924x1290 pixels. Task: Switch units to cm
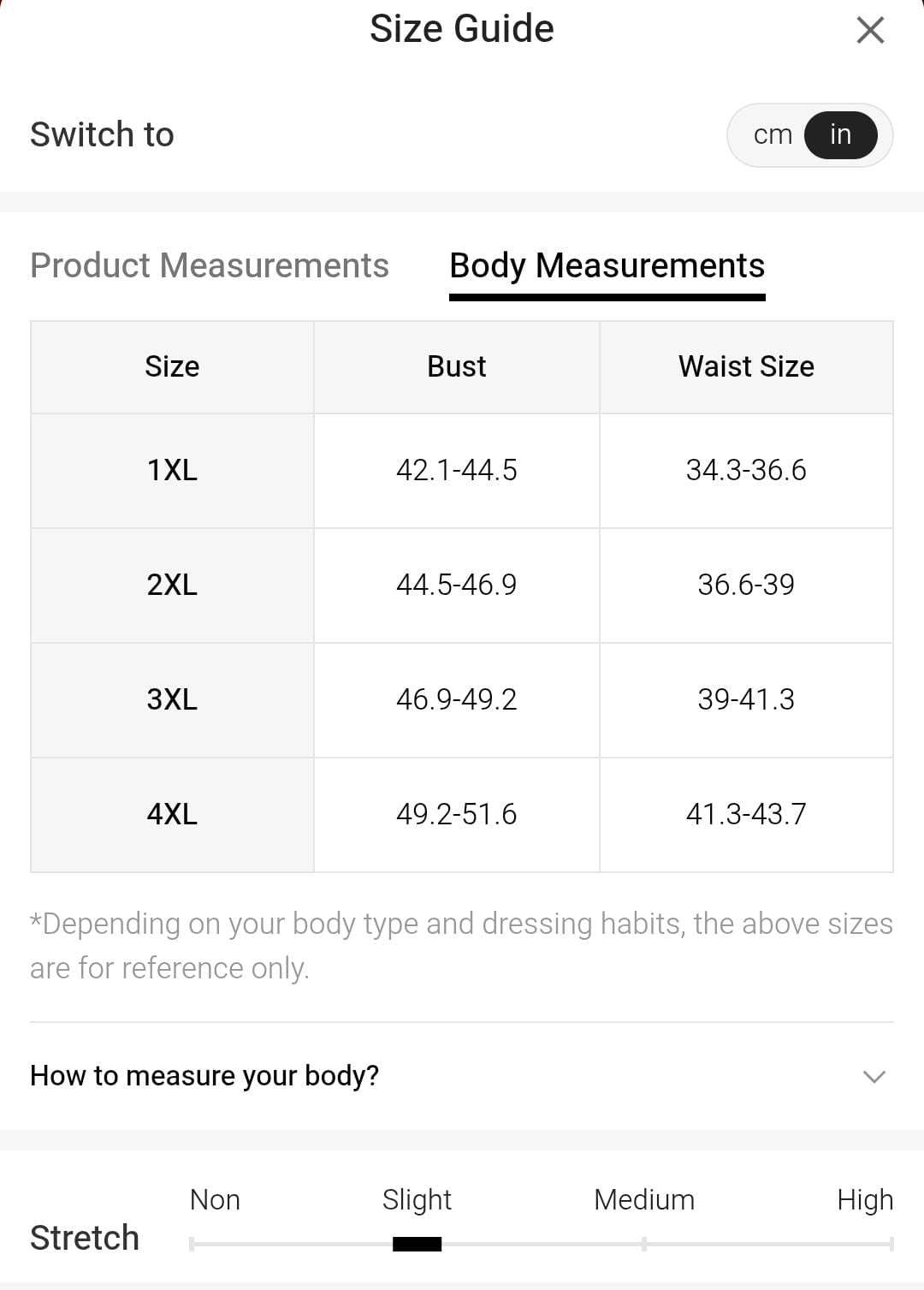773,135
